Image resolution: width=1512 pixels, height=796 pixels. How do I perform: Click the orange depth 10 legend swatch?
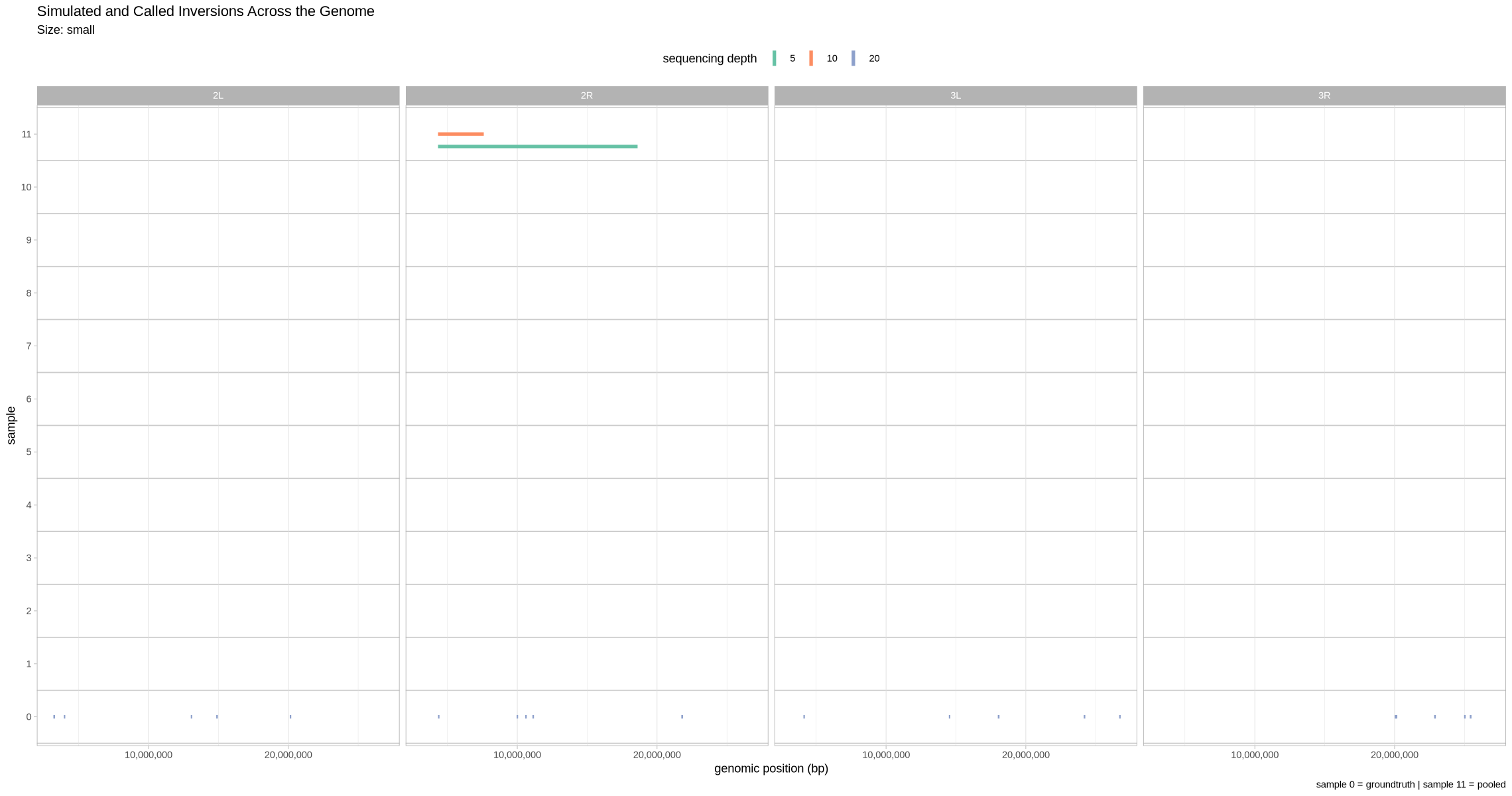(x=810, y=58)
